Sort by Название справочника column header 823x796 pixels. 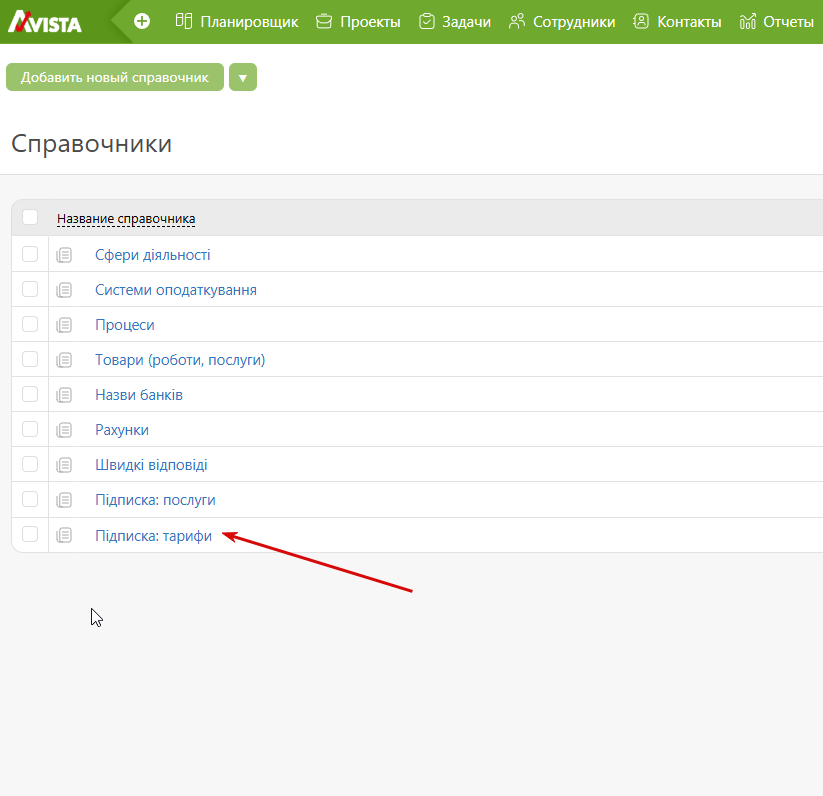pyautogui.click(x=126, y=219)
